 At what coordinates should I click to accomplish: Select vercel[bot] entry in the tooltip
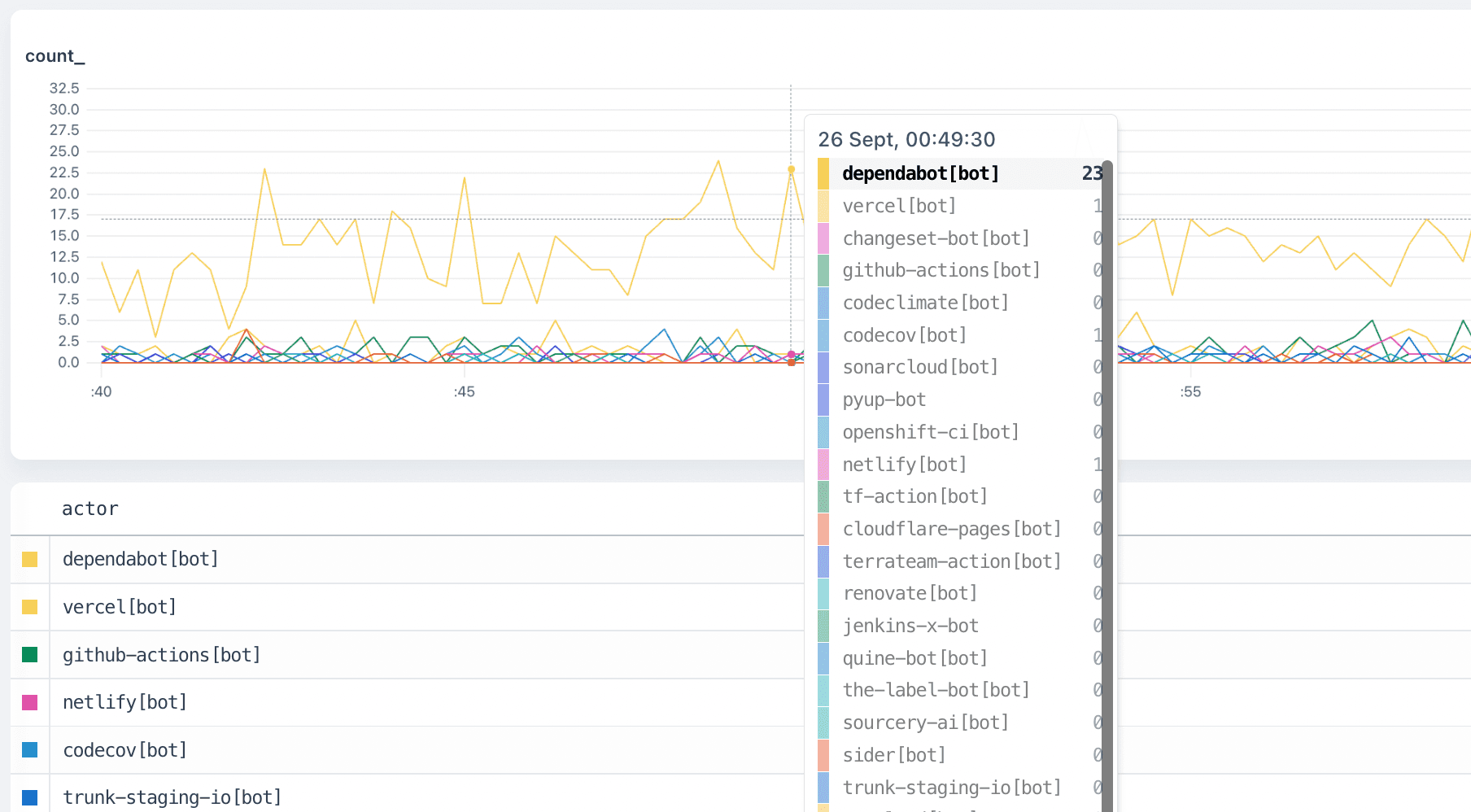click(899, 206)
